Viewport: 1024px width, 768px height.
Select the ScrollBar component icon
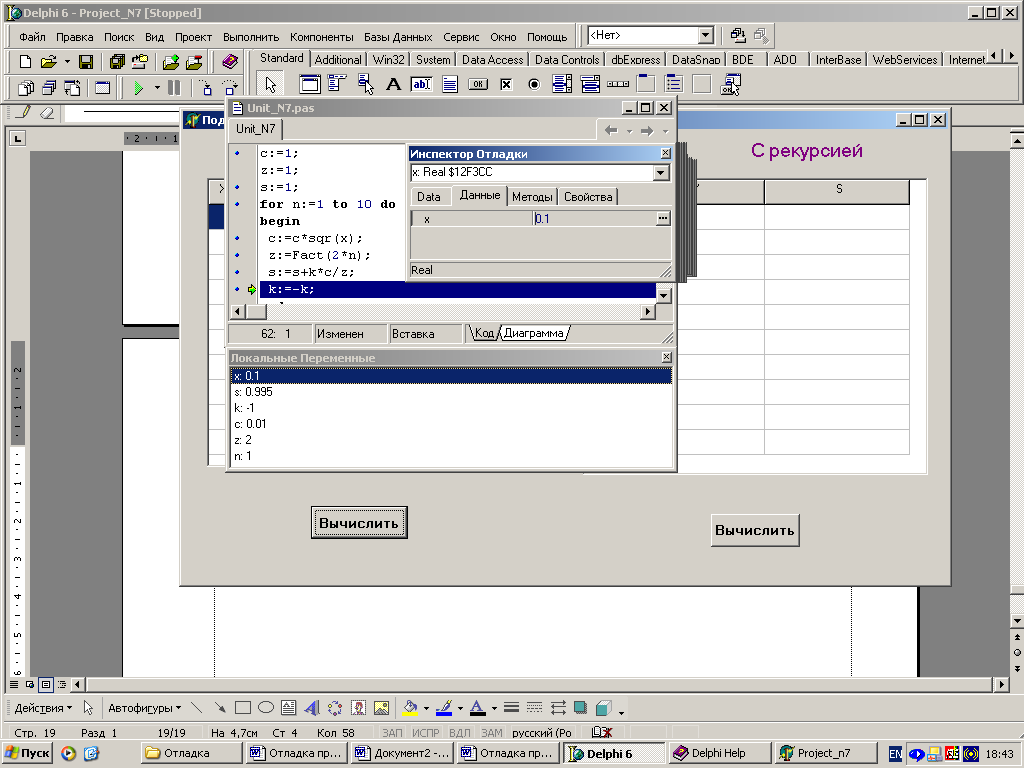tap(618, 84)
